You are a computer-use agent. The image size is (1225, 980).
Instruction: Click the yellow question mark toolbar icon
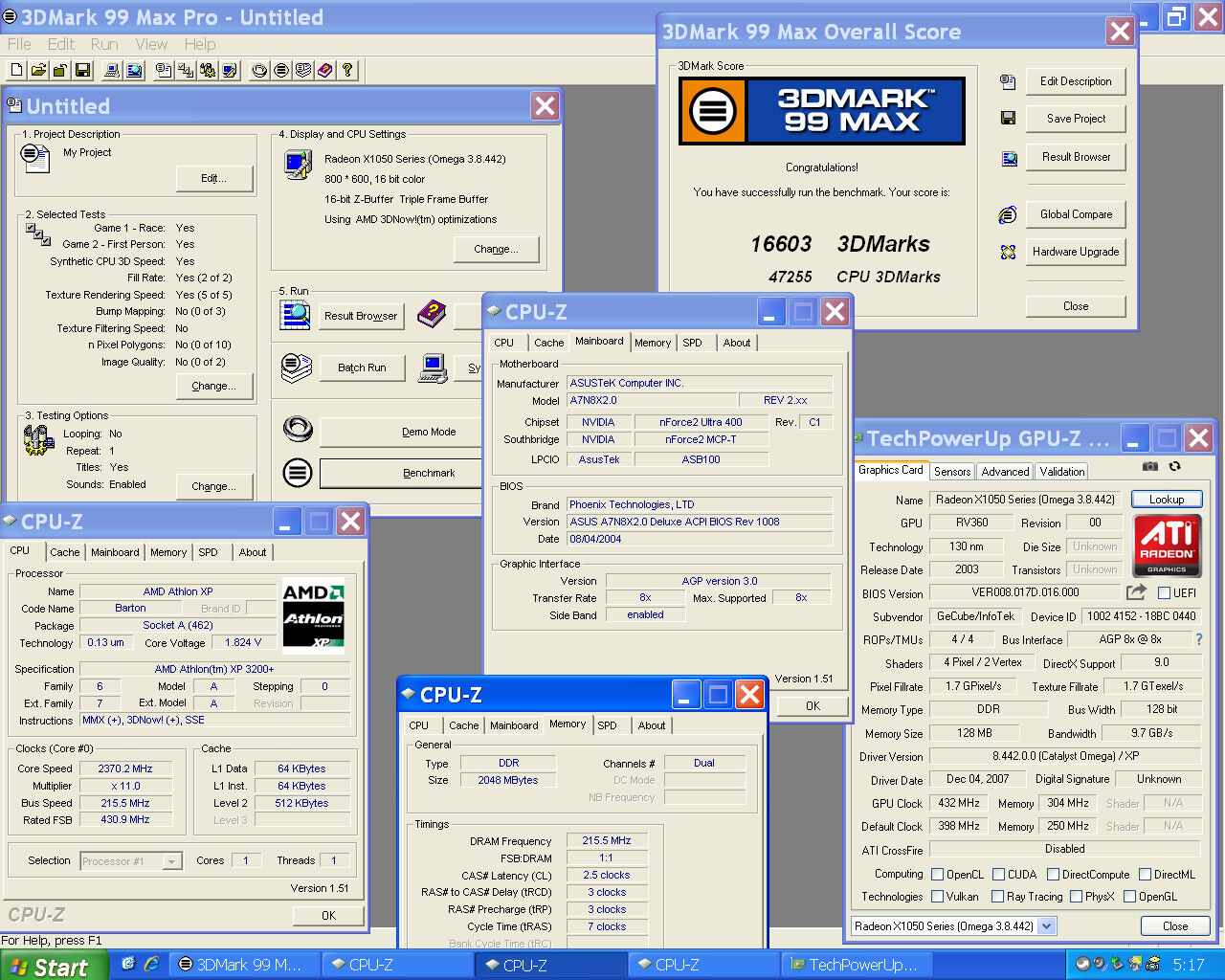tap(347, 70)
